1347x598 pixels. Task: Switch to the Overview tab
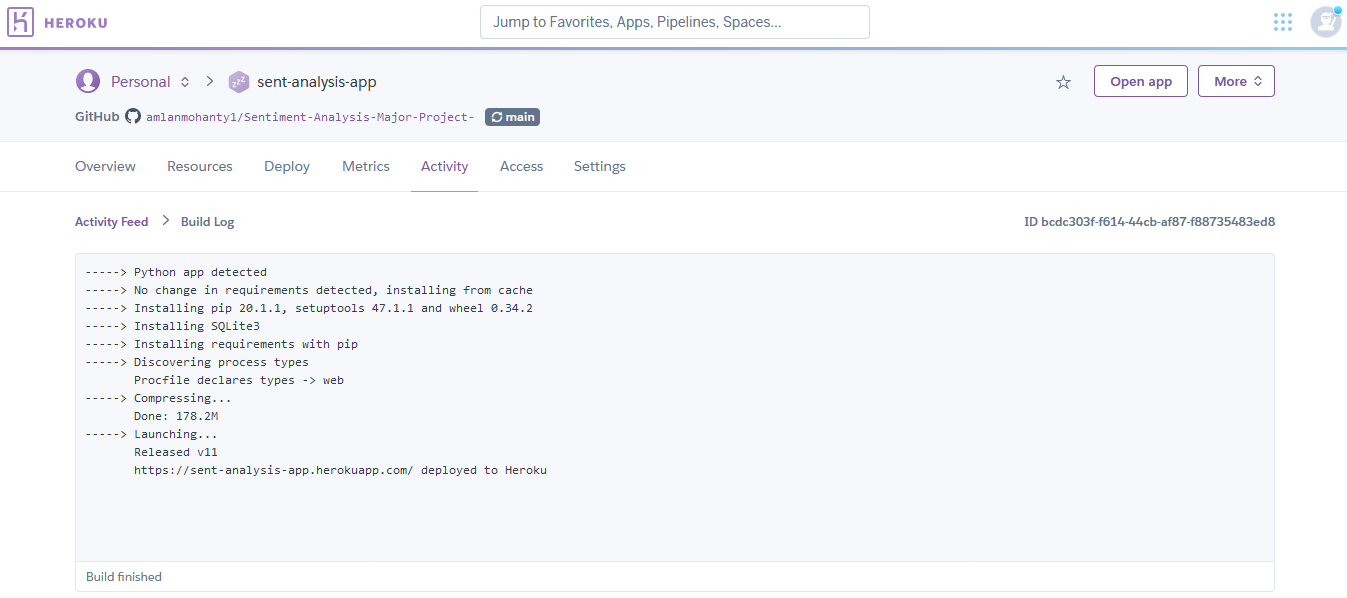pyautogui.click(x=105, y=166)
